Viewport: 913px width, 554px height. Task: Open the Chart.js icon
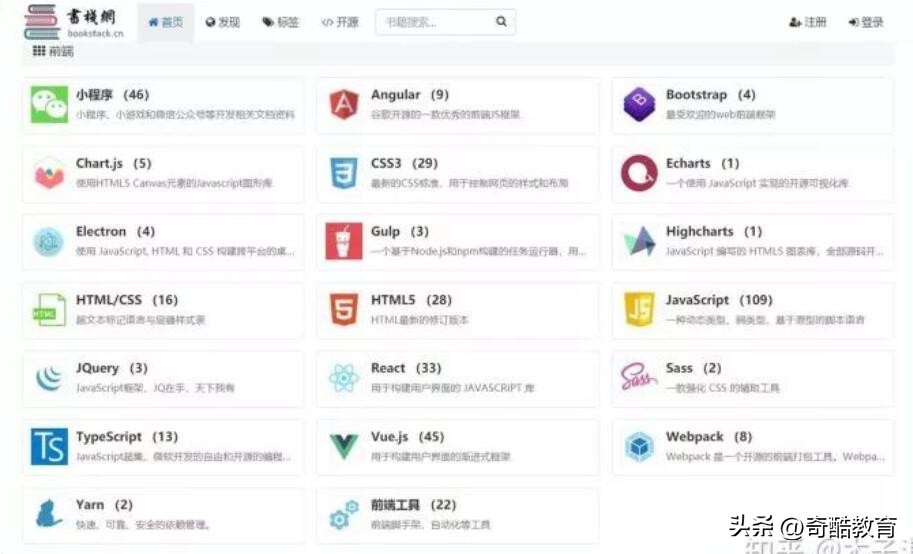pyautogui.click(x=49, y=174)
